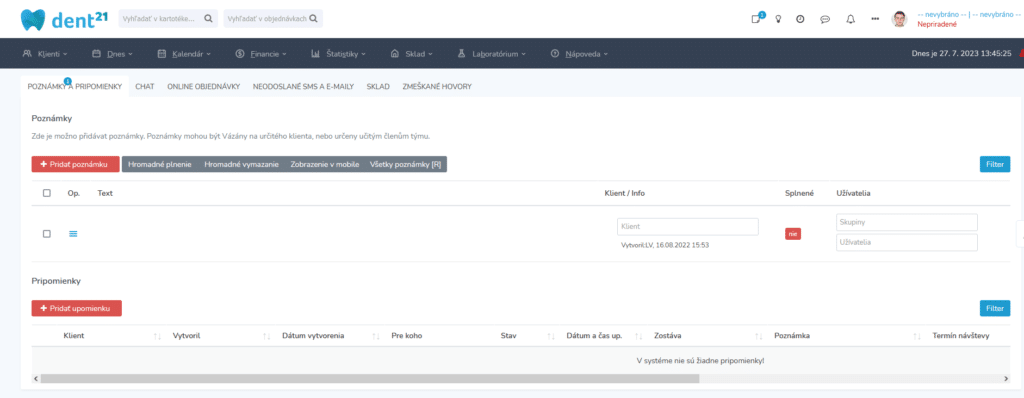Switch to the Poznámky a pripomienky tab
Screen dimensions: 1024x398
coord(74,86)
